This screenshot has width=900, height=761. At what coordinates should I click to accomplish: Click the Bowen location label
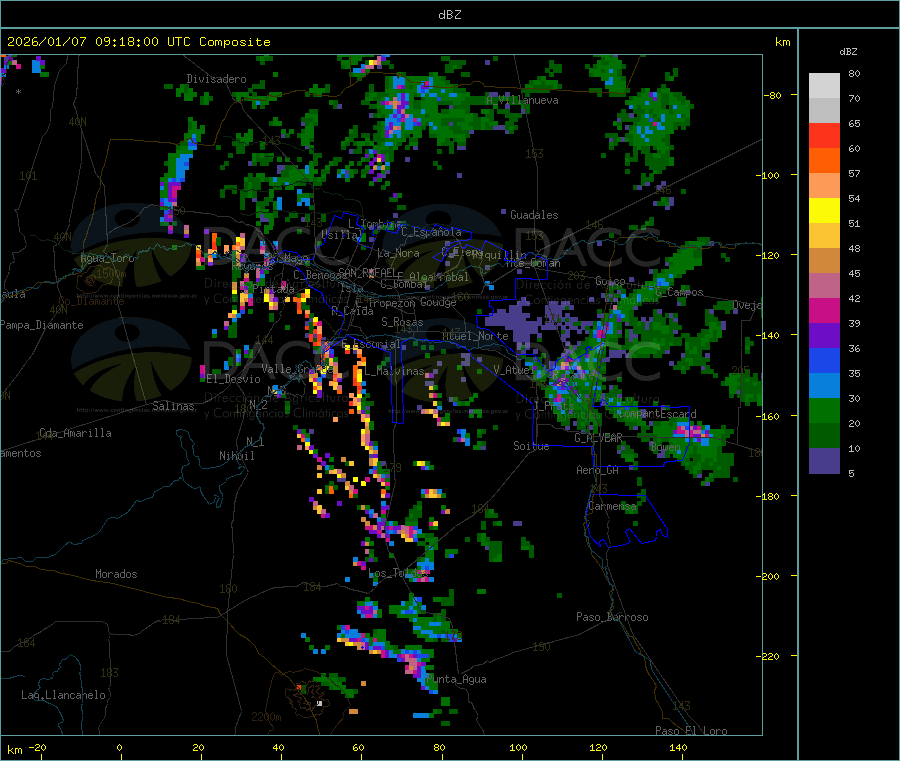[665, 447]
